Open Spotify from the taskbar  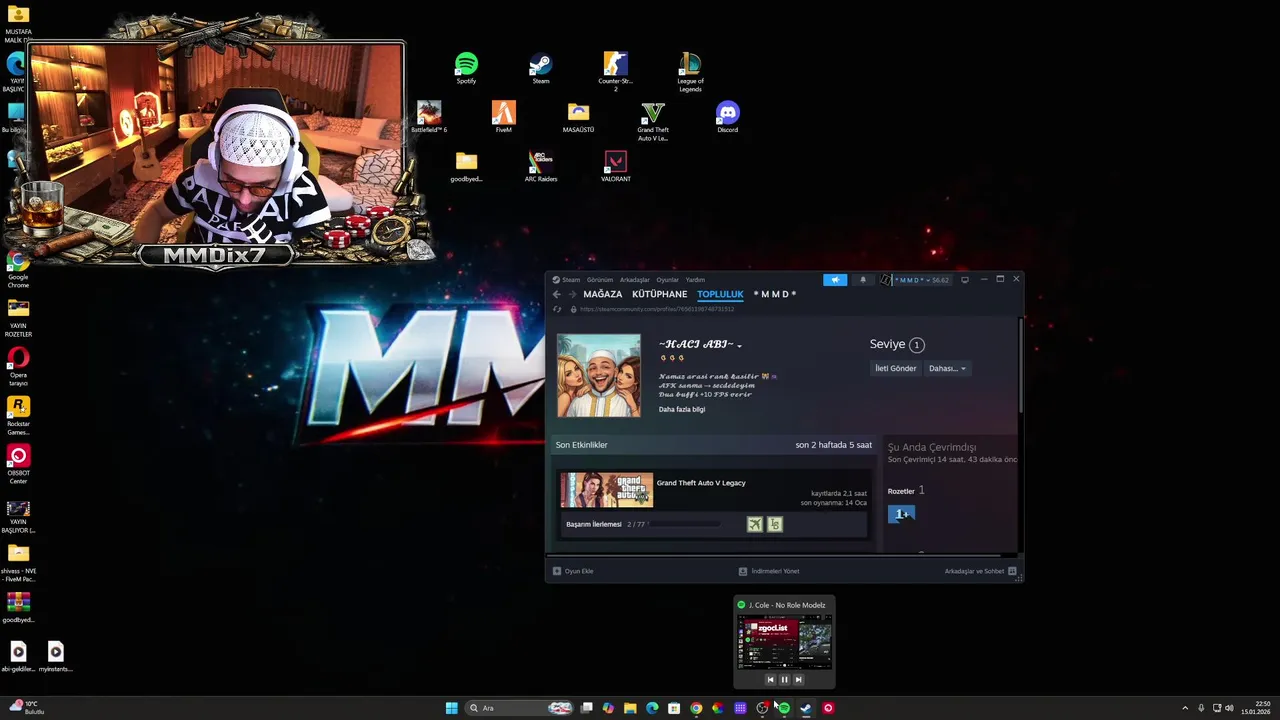[x=784, y=708]
